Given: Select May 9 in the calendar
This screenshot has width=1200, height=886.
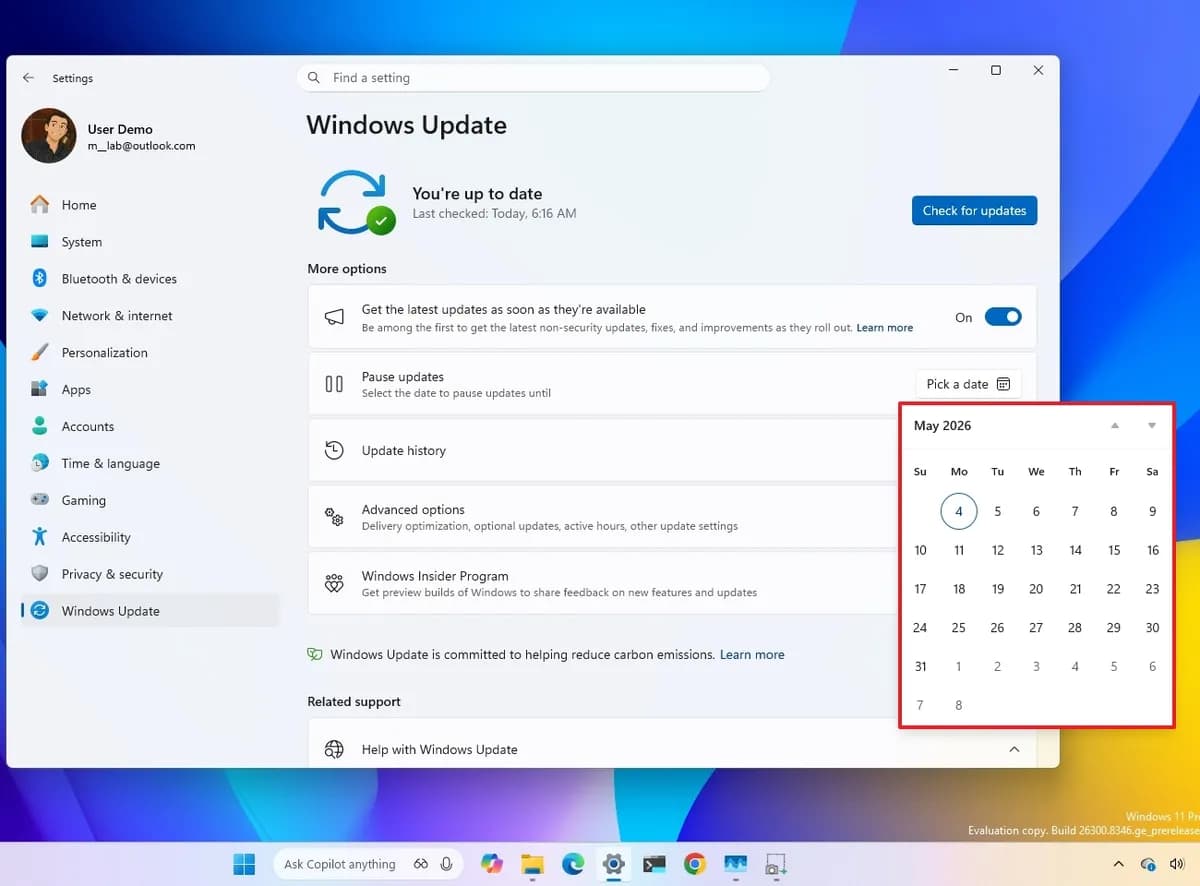Looking at the screenshot, I should 1153,512.
